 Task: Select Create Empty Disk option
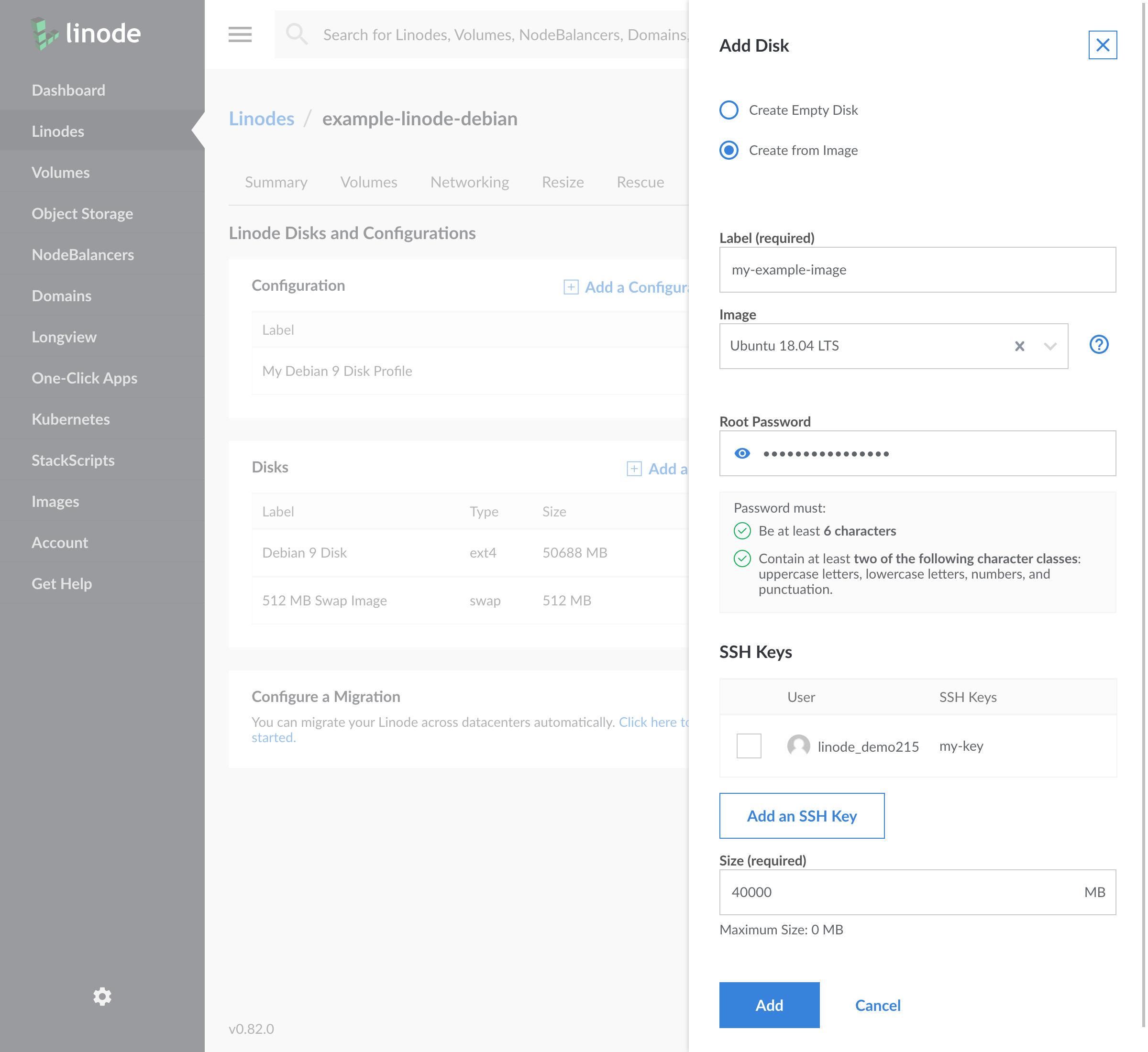[729, 110]
